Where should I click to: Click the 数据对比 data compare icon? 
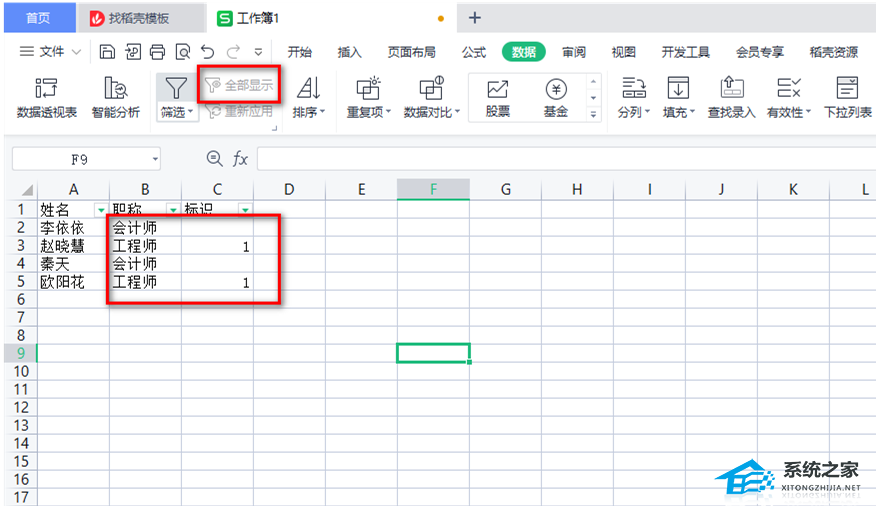(431, 88)
